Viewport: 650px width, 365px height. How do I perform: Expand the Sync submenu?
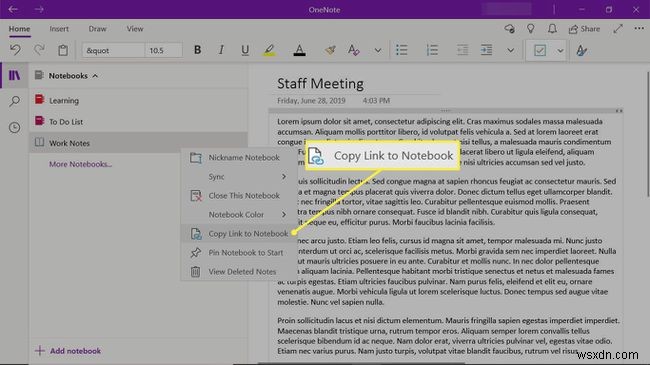(239, 177)
